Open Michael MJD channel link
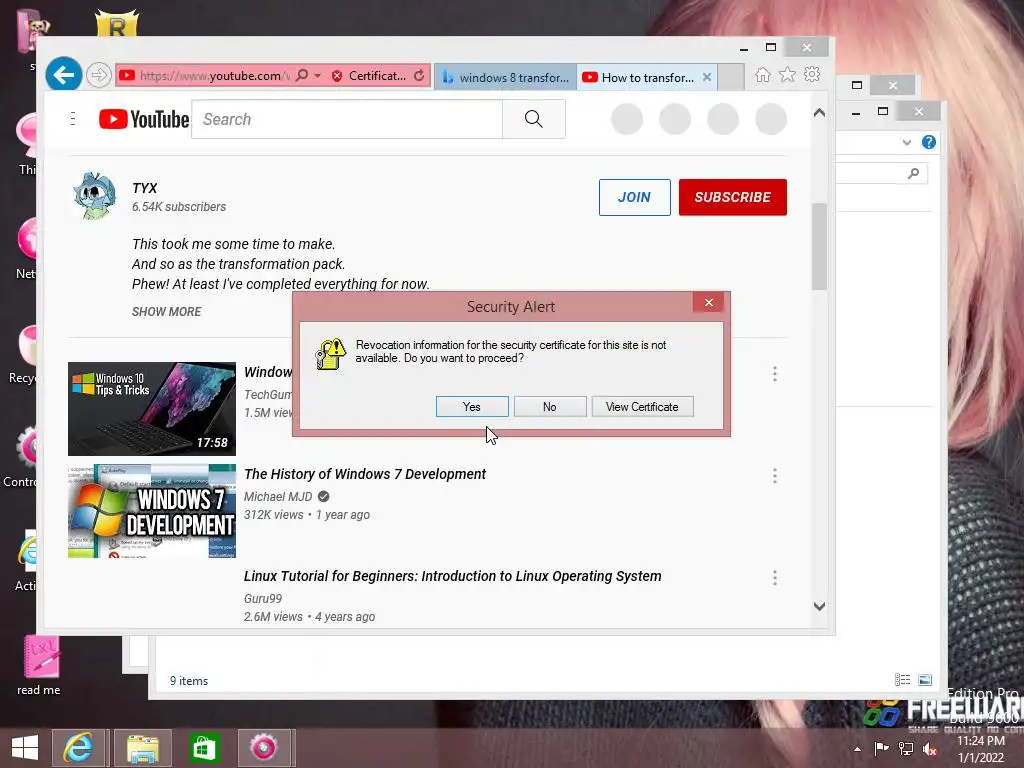 (278, 496)
